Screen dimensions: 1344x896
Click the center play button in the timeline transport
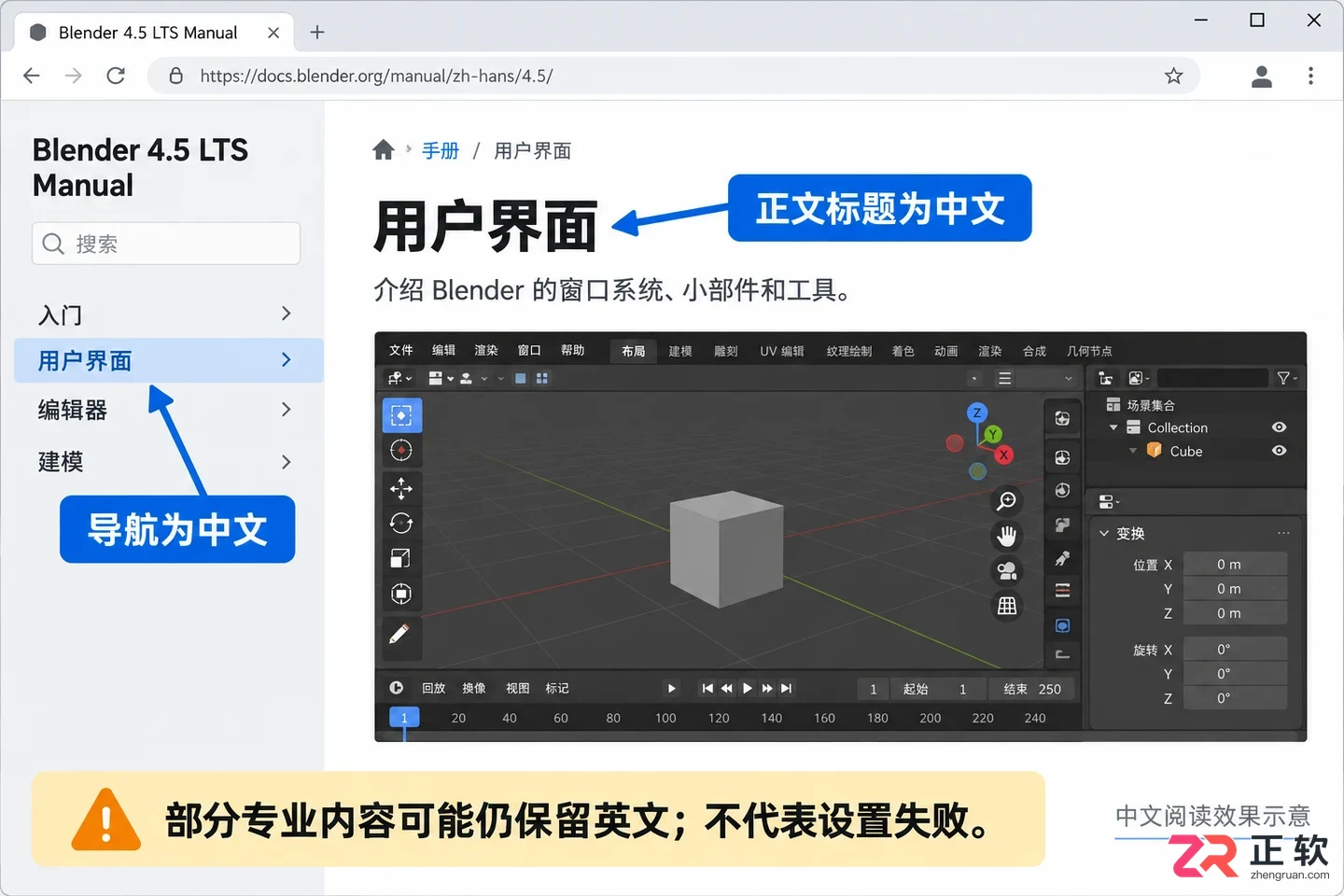point(748,688)
